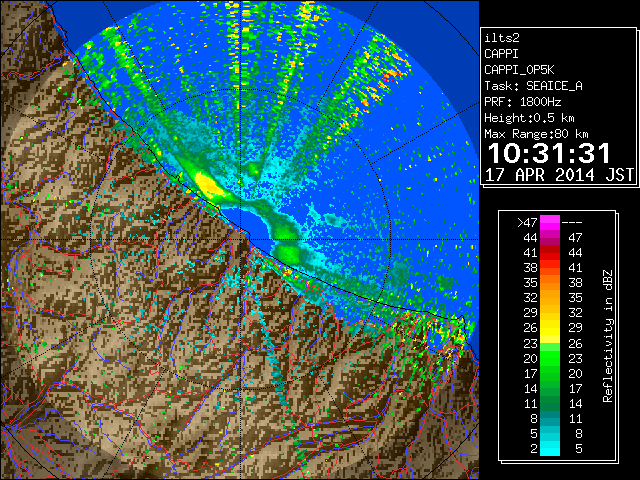Click the 10:31:31 timestamp
Image resolution: width=640 pixels, height=480 pixels.
[549, 153]
